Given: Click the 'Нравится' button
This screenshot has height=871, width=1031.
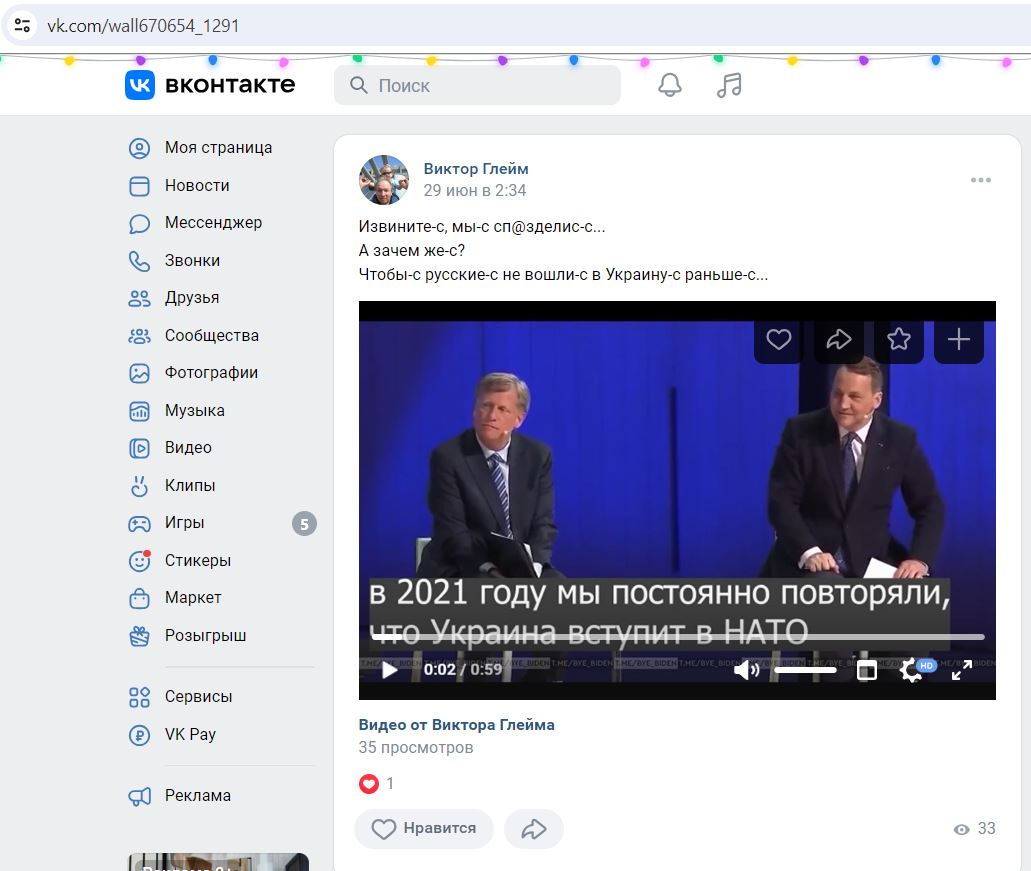Looking at the screenshot, I should [x=424, y=828].
